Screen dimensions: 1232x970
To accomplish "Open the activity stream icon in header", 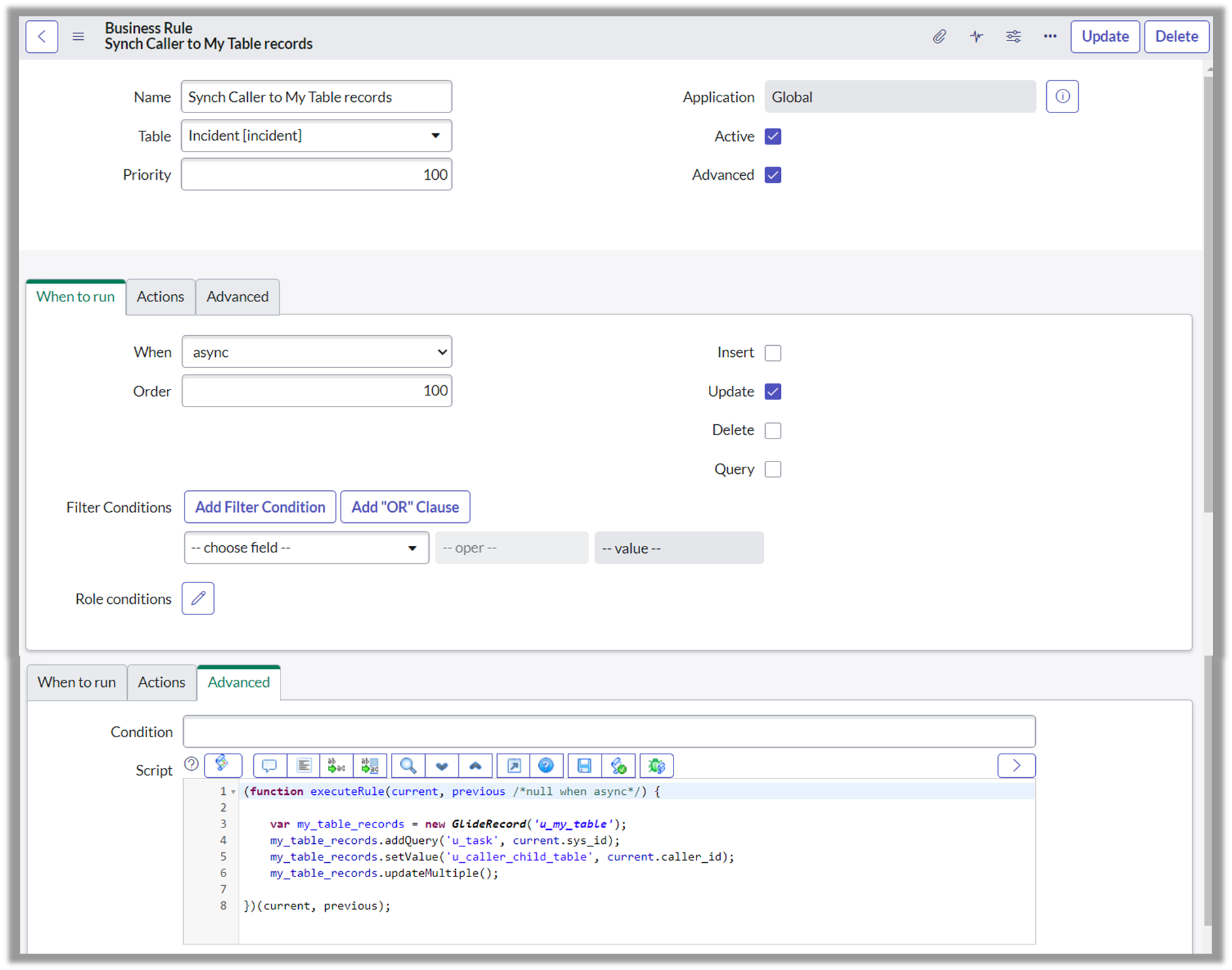I will pos(976,37).
